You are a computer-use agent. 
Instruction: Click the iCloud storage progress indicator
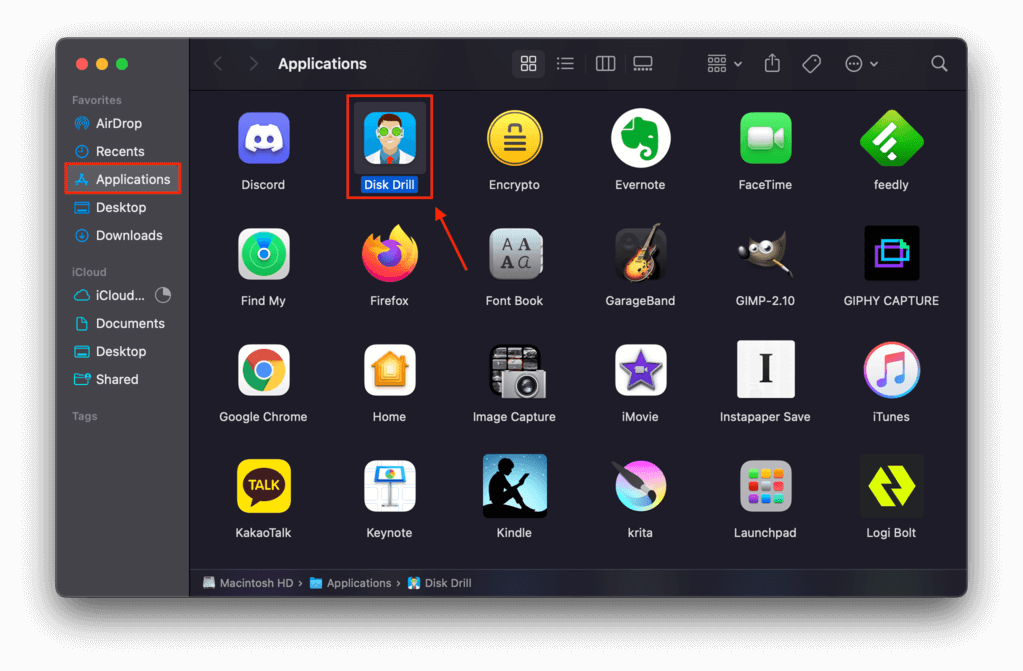[x=163, y=296]
